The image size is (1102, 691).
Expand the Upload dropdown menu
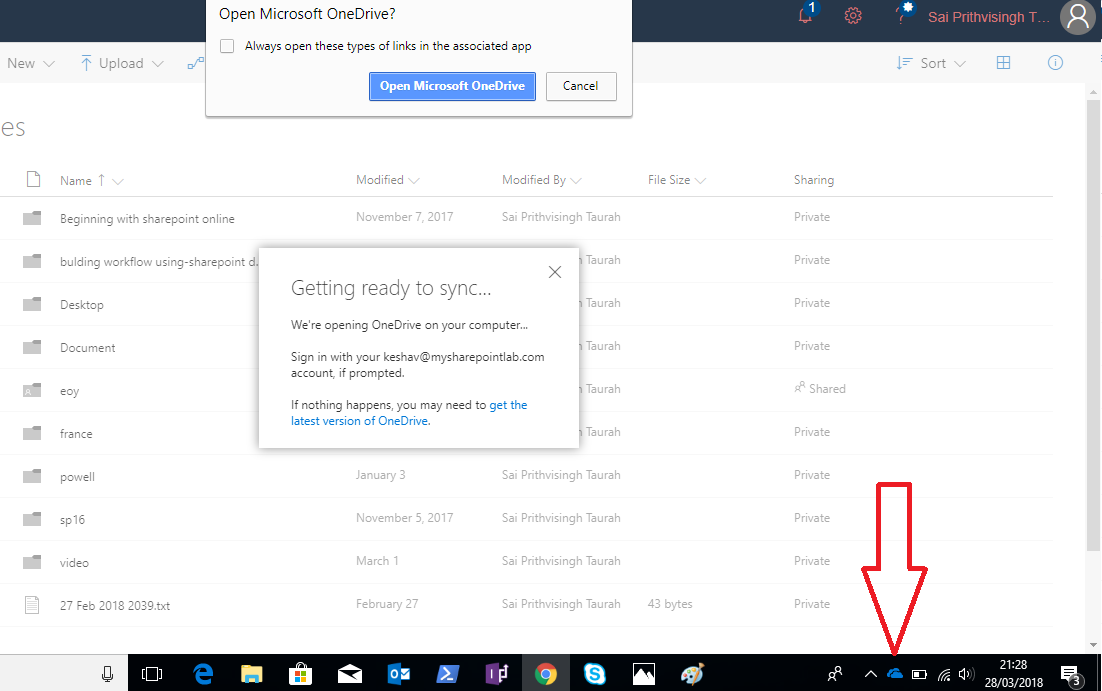[x=122, y=63]
